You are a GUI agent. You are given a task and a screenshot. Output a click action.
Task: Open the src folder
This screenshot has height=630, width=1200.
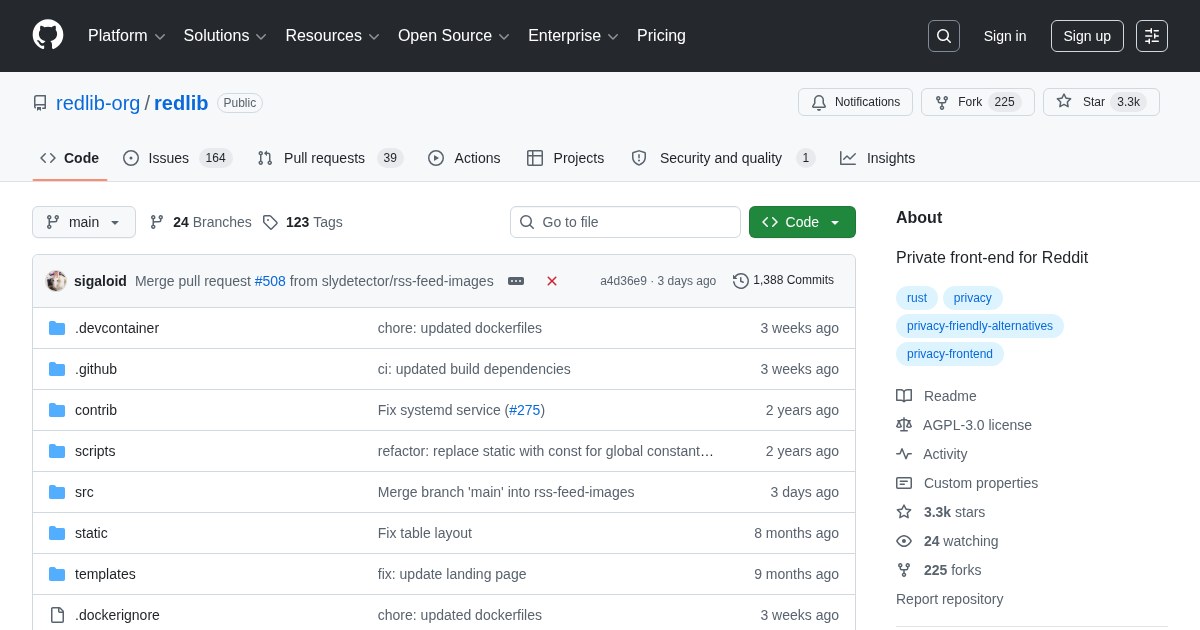coord(84,492)
